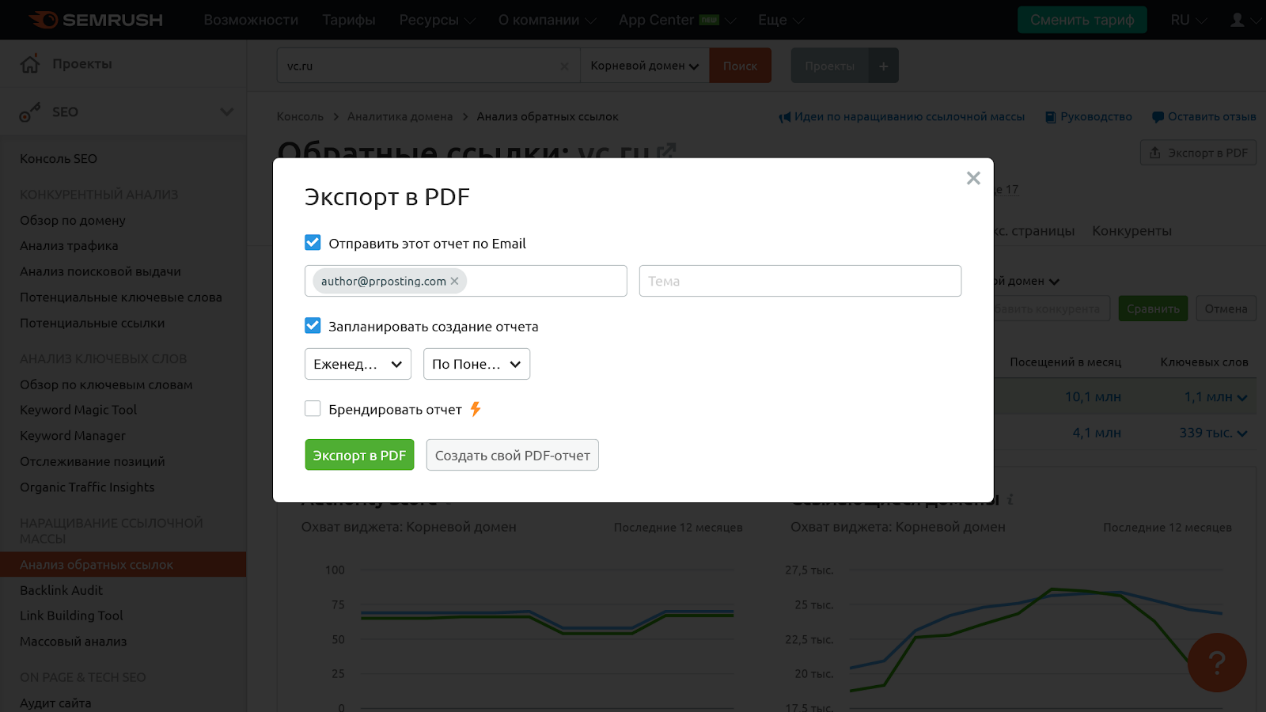Switch to the Конкуренты tab

pyautogui.click(x=1132, y=231)
